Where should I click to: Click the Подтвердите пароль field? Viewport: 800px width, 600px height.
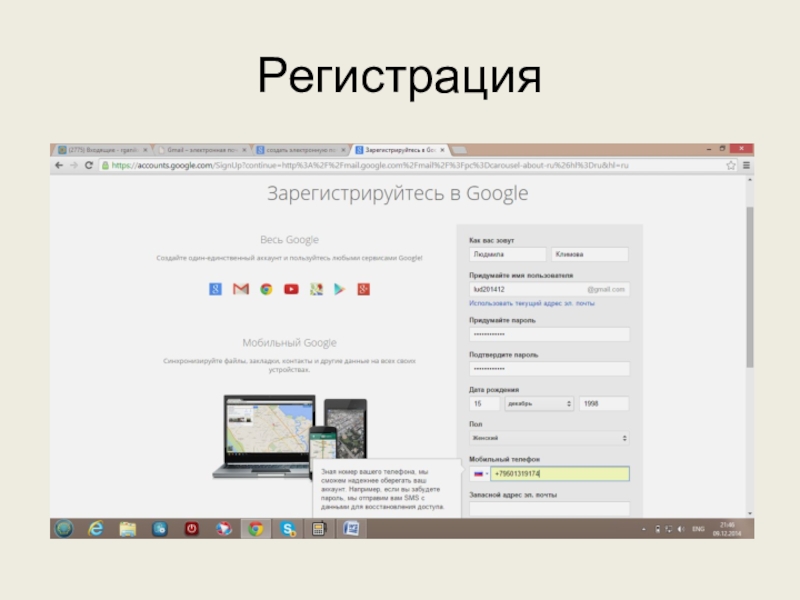549,369
